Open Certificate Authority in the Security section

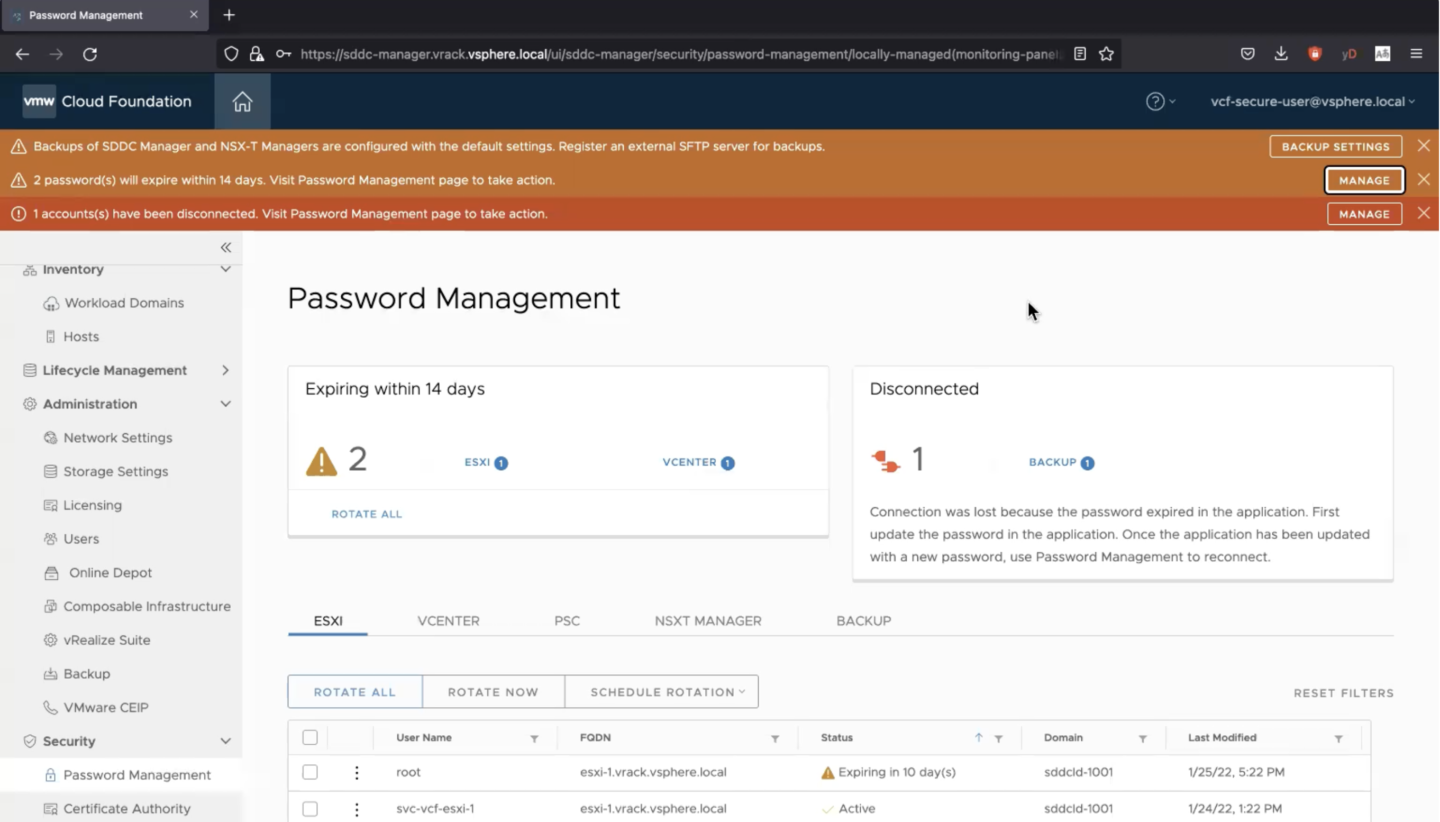(128, 808)
